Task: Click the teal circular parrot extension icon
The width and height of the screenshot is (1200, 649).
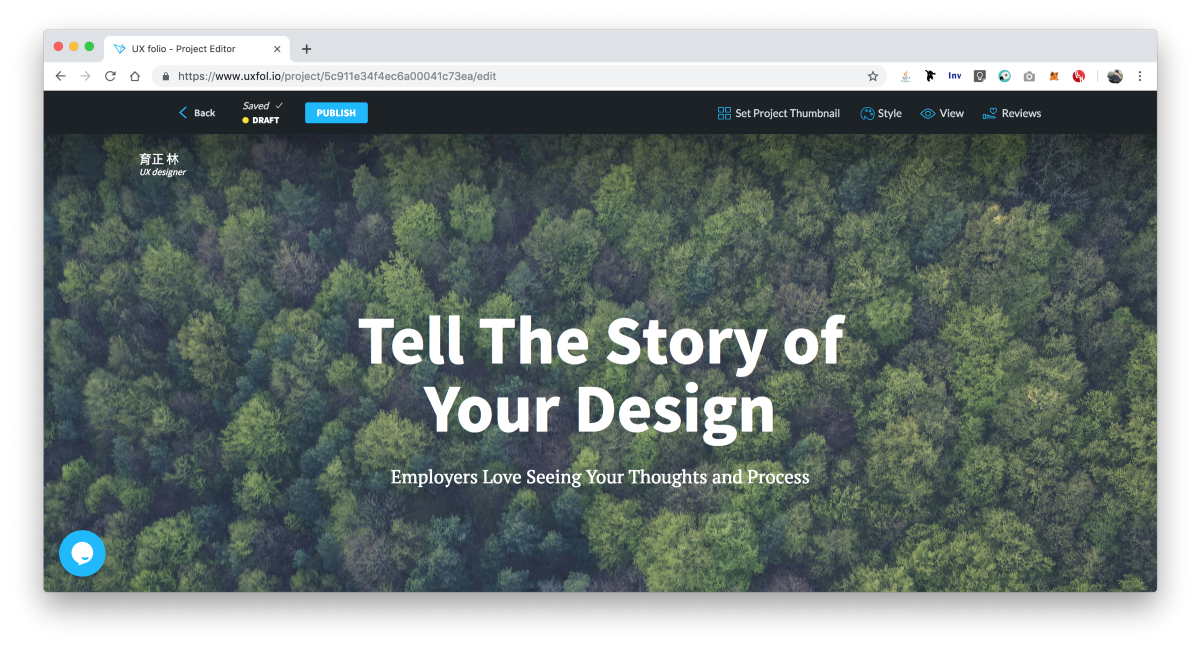Action: pos(1004,76)
